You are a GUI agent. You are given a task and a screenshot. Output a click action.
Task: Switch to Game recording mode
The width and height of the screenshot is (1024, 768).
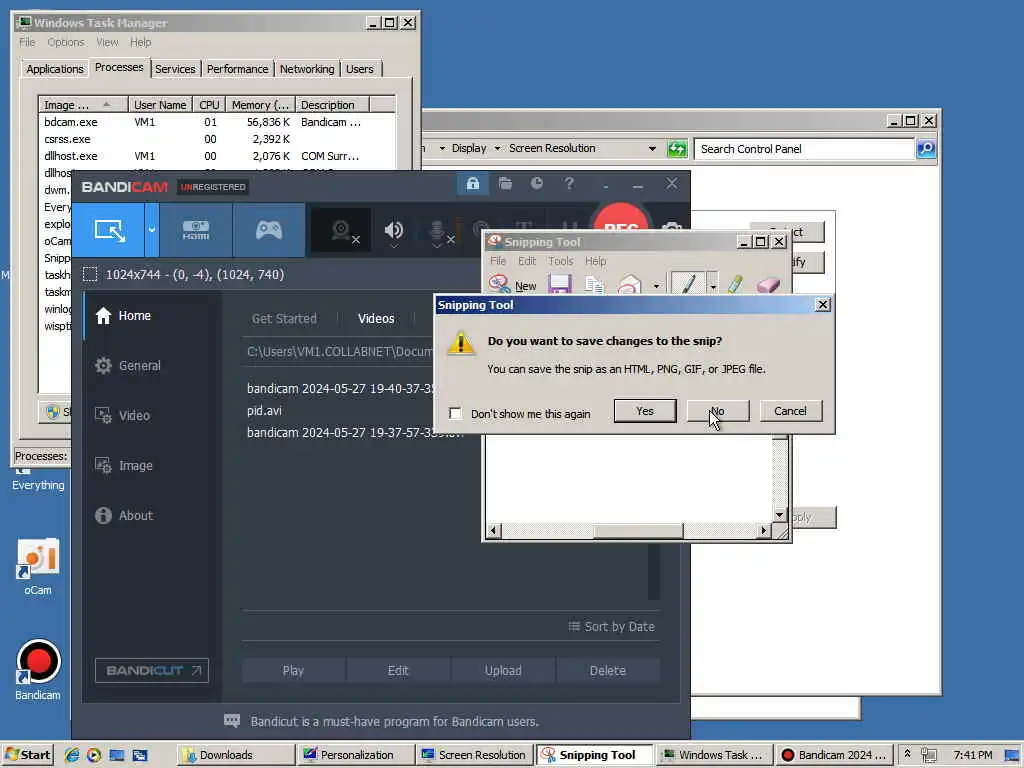click(x=268, y=230)
